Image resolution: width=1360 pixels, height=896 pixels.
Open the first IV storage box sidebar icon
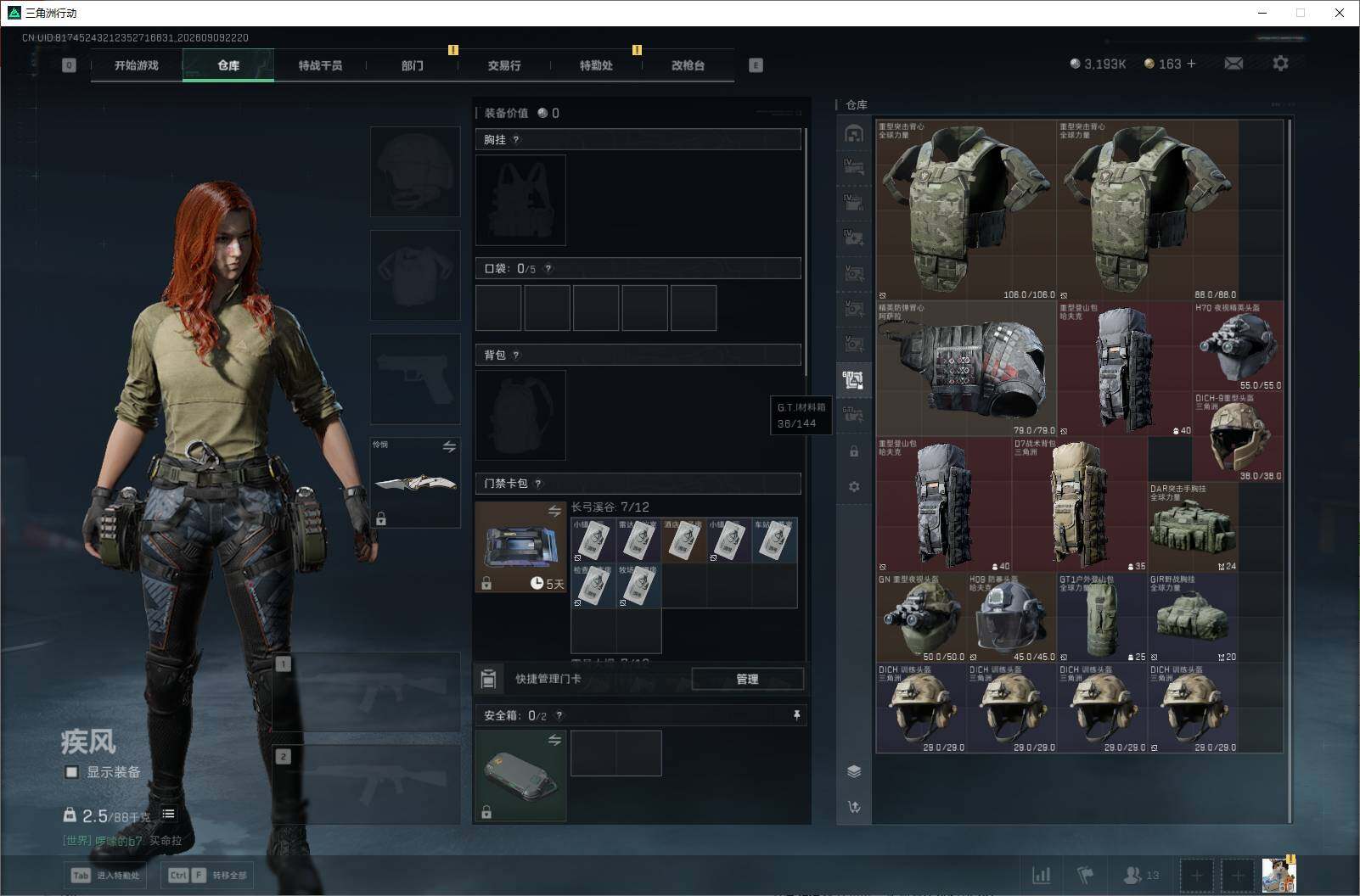854,166
